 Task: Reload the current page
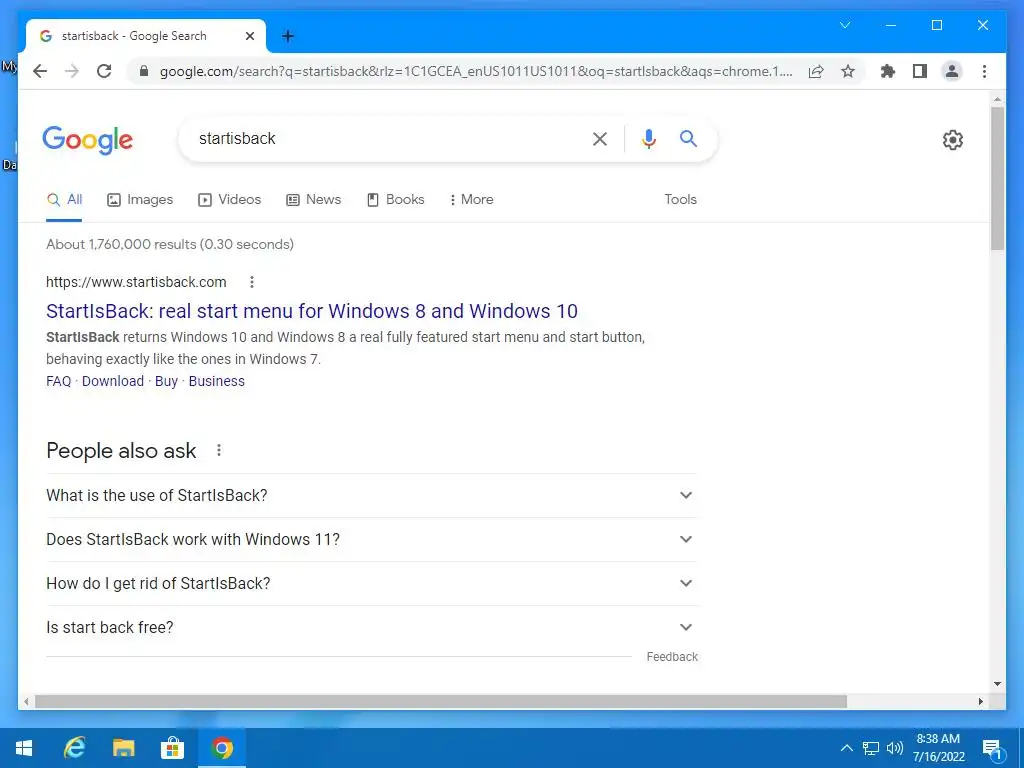104,71
